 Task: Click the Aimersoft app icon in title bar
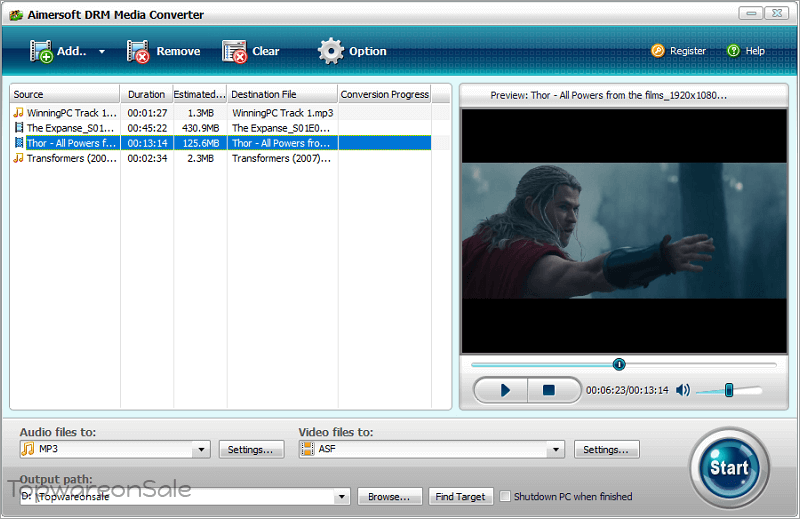16,15
